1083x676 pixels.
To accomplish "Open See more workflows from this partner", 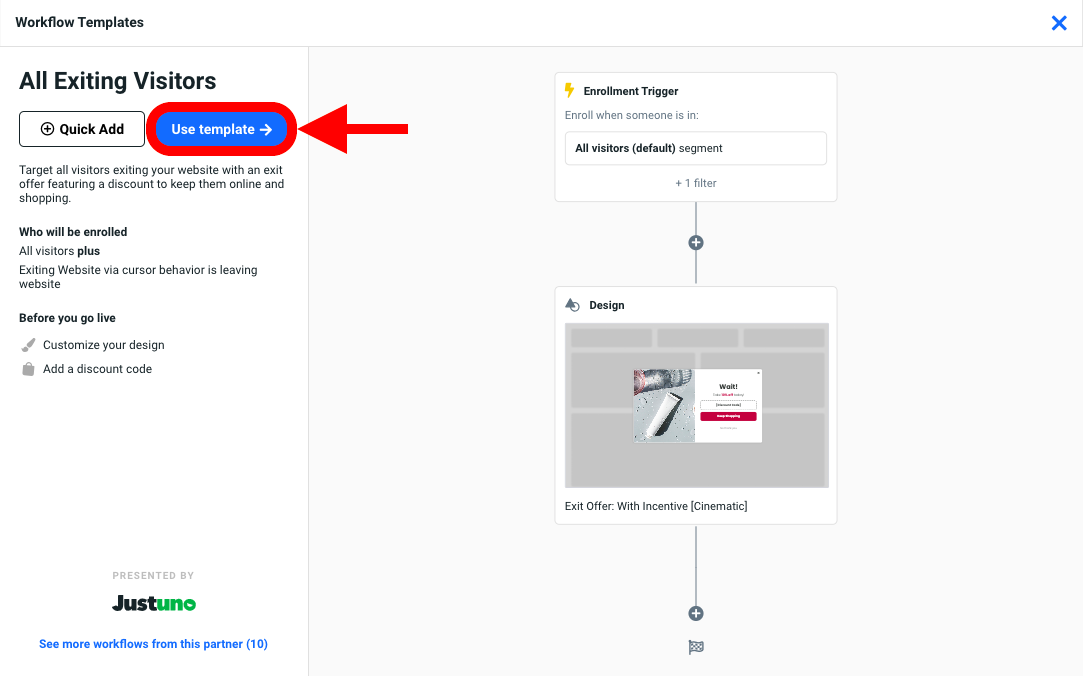I will (153, 644).
